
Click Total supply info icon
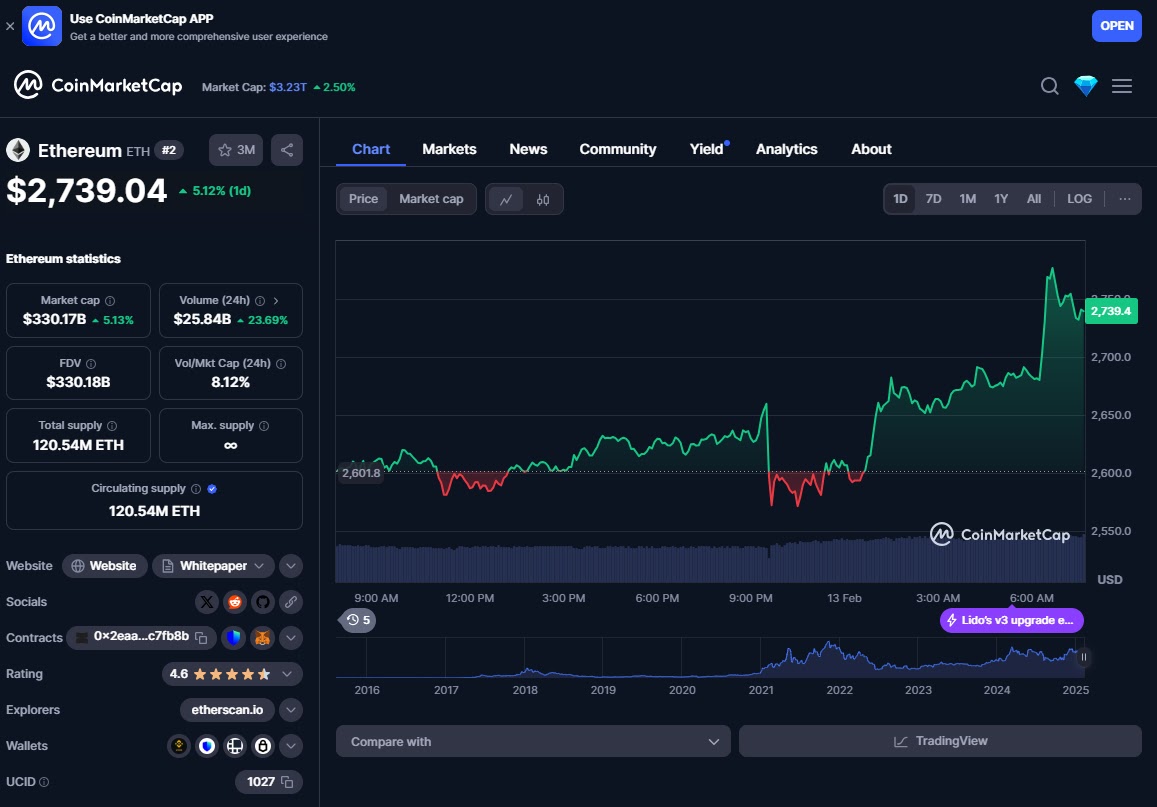click(x=112, y=426)
